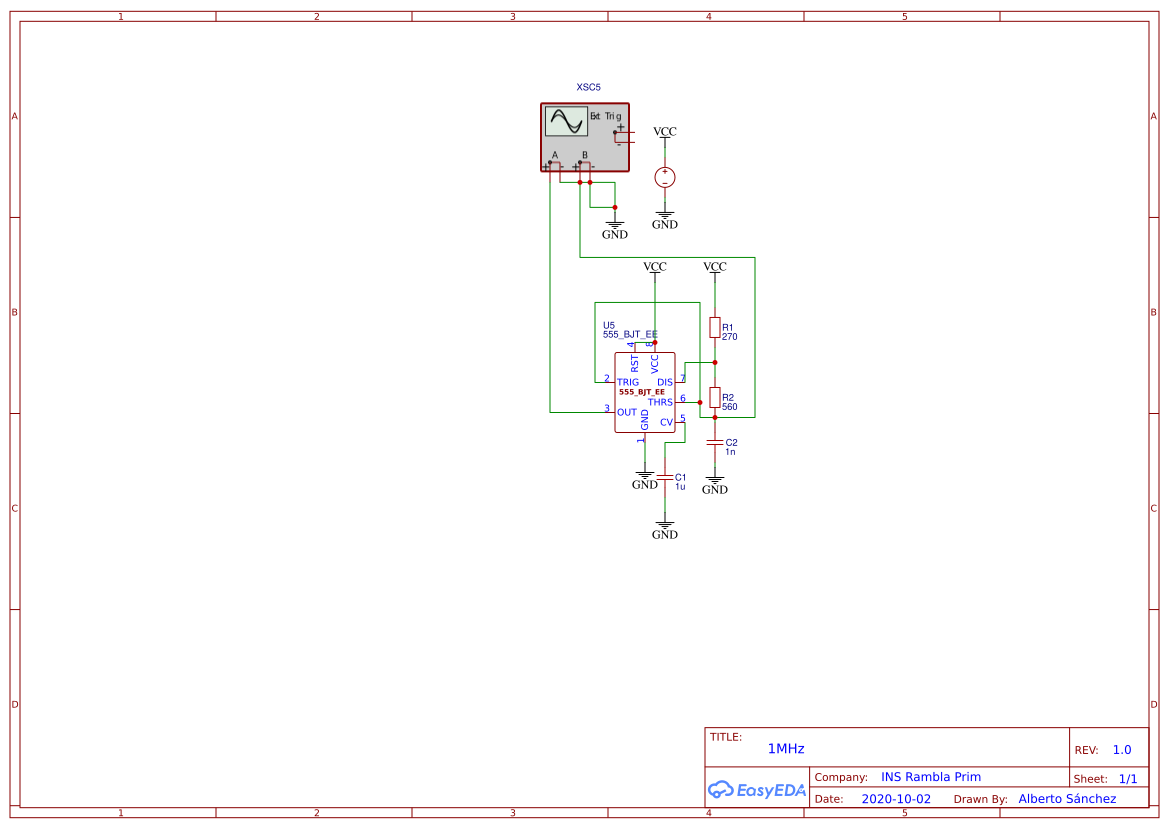The image size is (1169, 828).
Task: Select the ground symbol below capacitor C1
Action: [x=665, y=528]
